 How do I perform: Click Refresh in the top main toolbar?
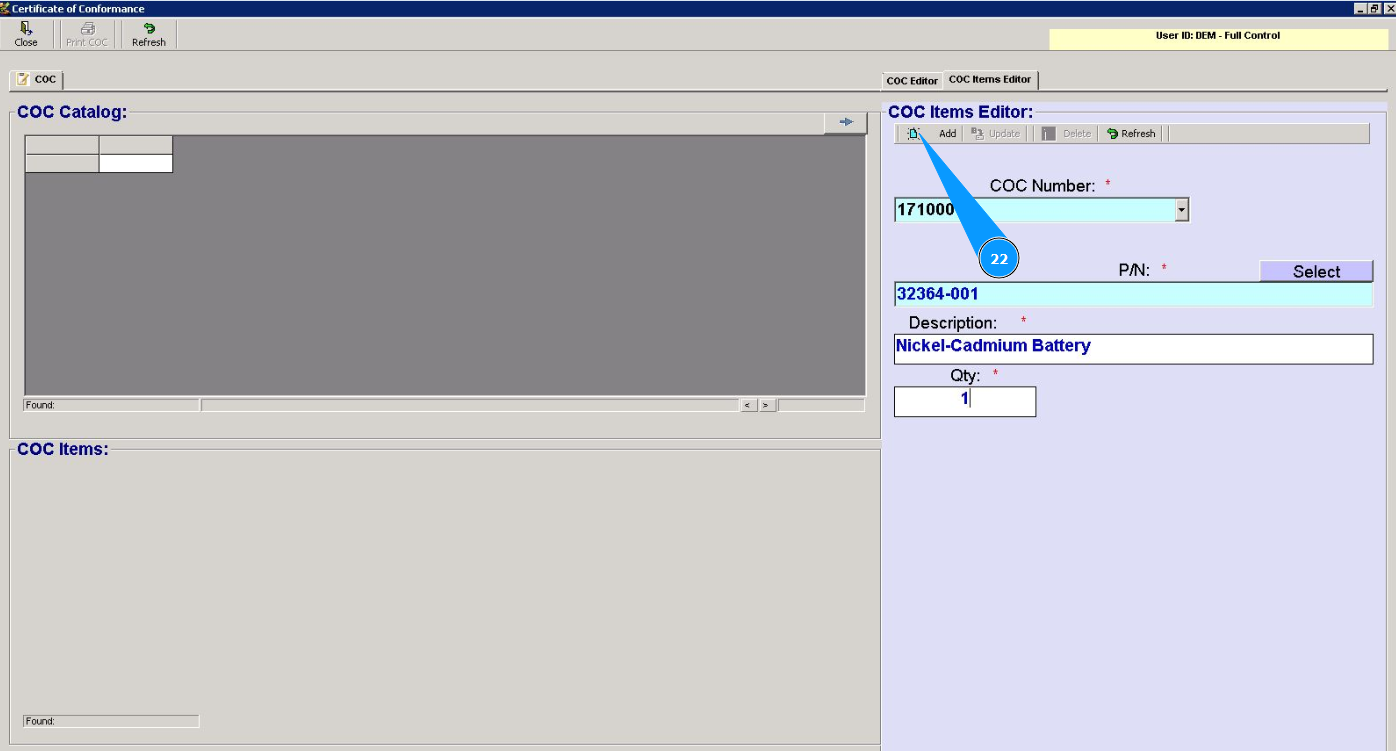148,35
